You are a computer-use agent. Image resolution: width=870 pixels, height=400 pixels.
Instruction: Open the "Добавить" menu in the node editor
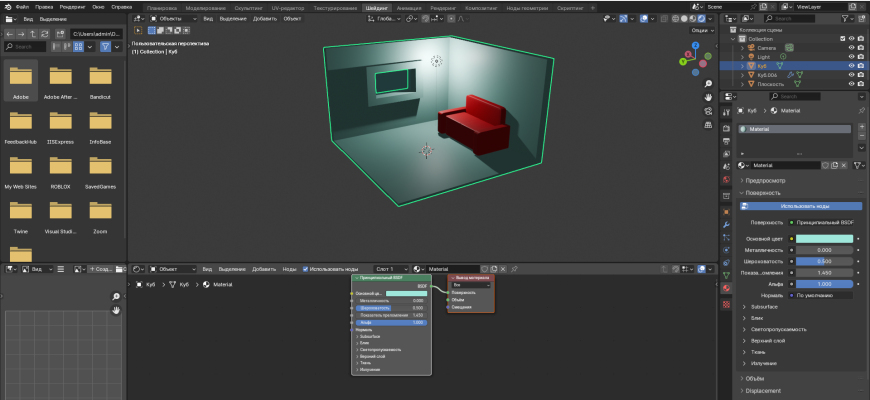(x=264, y=269)
